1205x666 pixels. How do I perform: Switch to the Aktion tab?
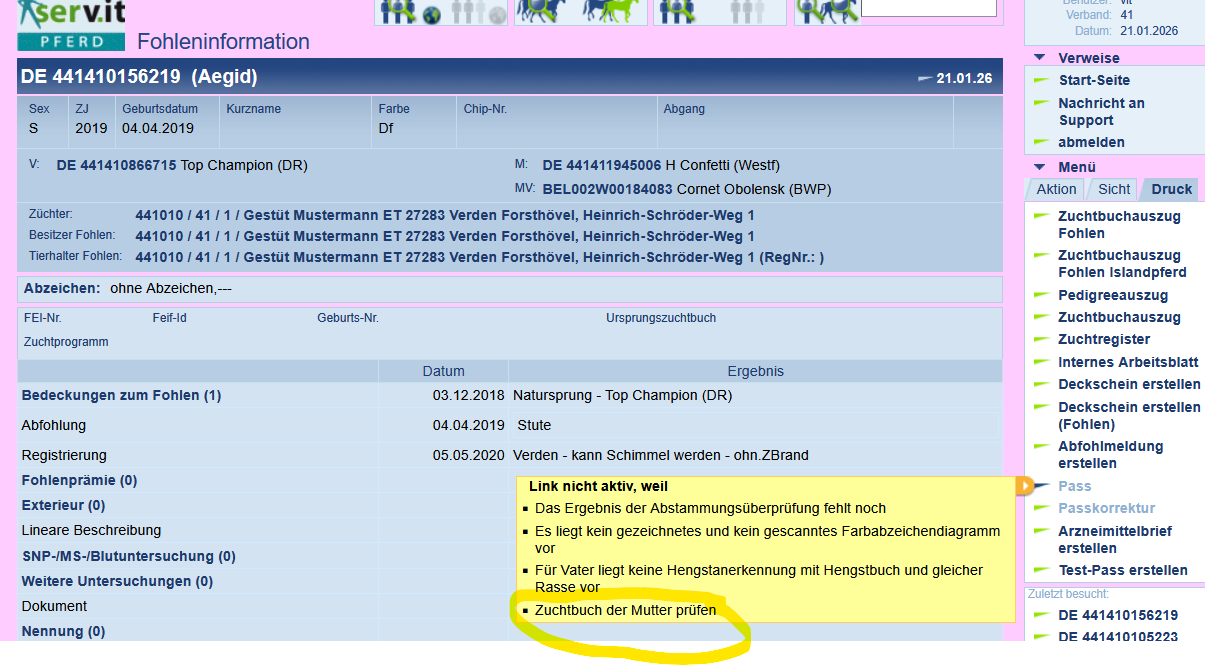(x=1056, y=189)
